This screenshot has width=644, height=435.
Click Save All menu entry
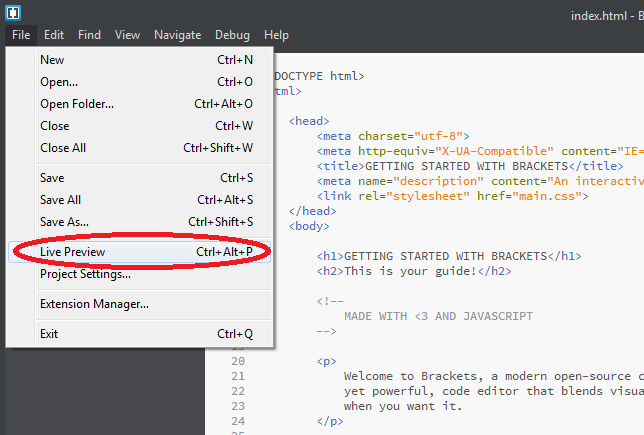tap(139, 200)
